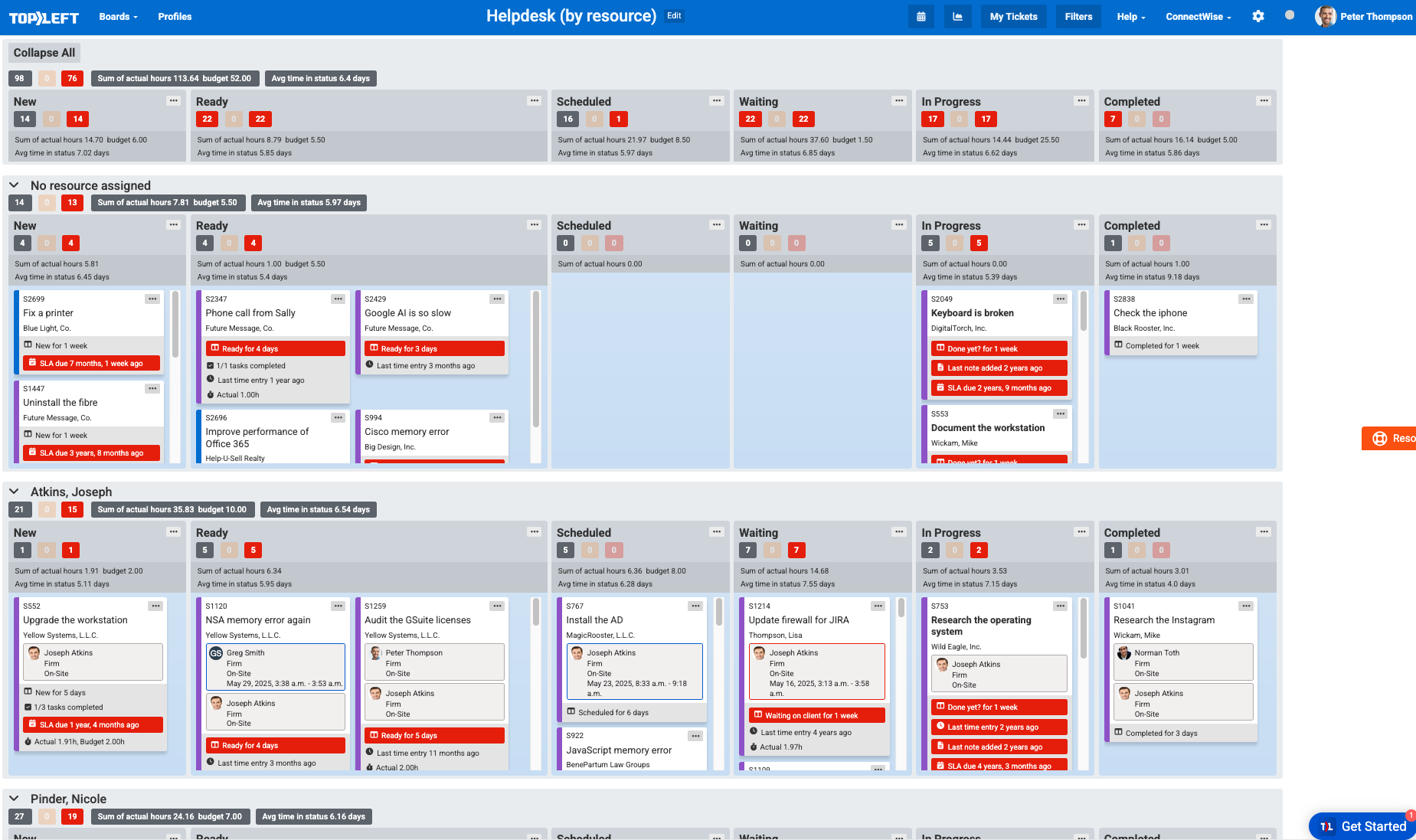Open the ConnectWise dropdown menu
Image resolution: width=1416 pixels, height=840 pixels.
click(x=1199, y=17)
